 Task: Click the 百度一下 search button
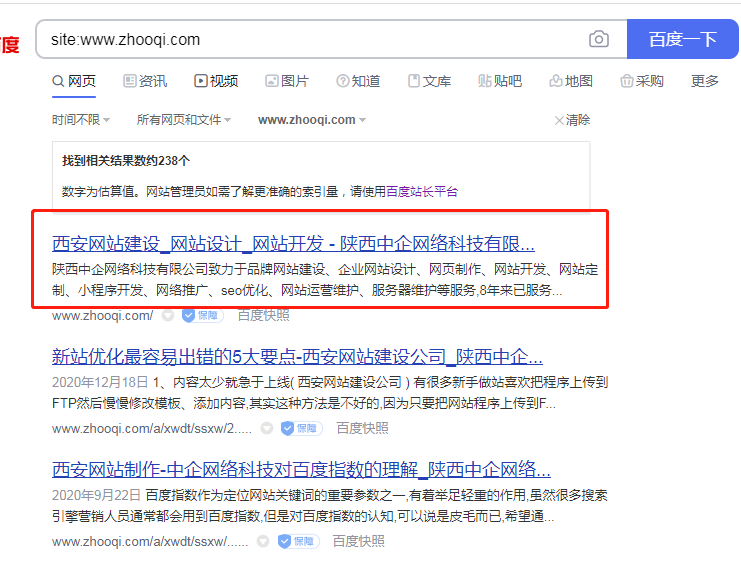point(682,39)
